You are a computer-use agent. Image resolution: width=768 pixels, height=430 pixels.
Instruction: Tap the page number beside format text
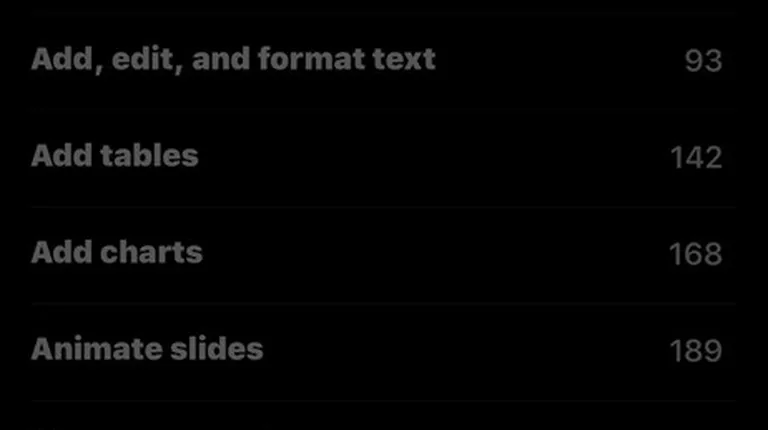coord(703,61)
